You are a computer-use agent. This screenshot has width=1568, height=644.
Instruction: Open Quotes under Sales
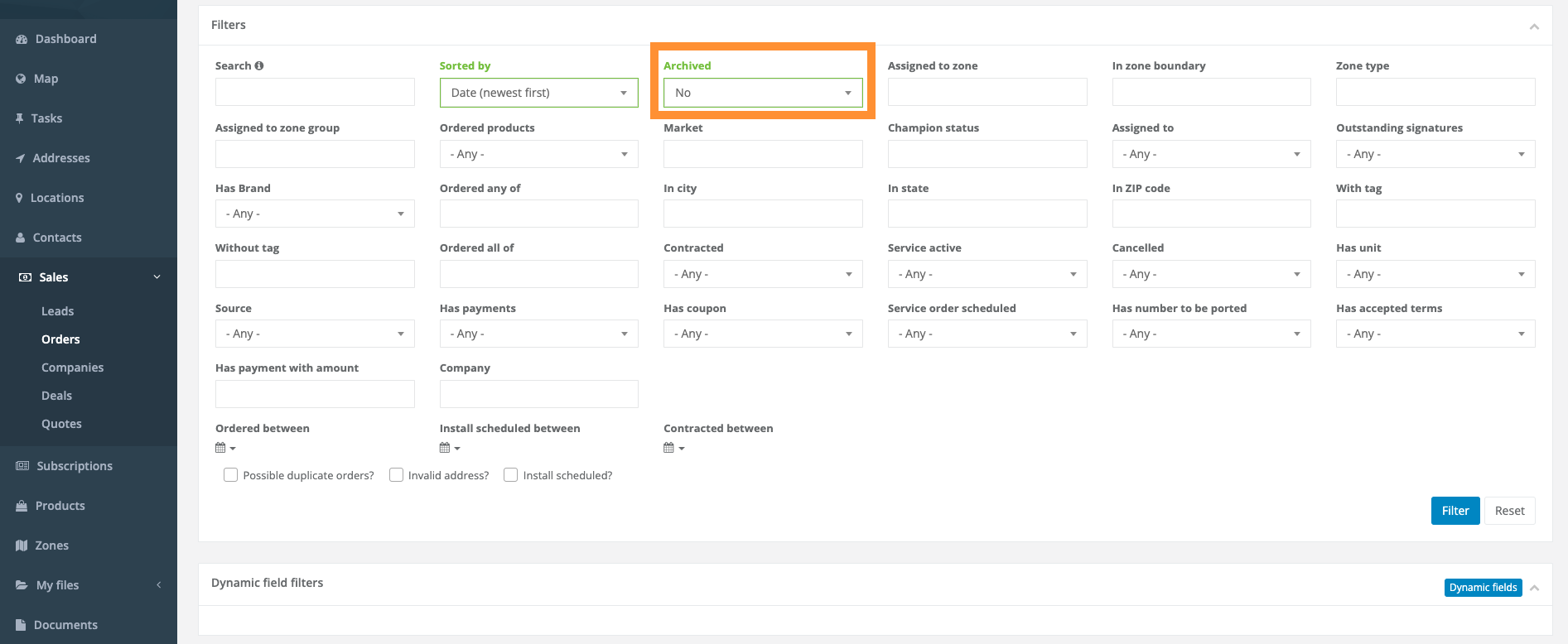[x=61, y=424]
